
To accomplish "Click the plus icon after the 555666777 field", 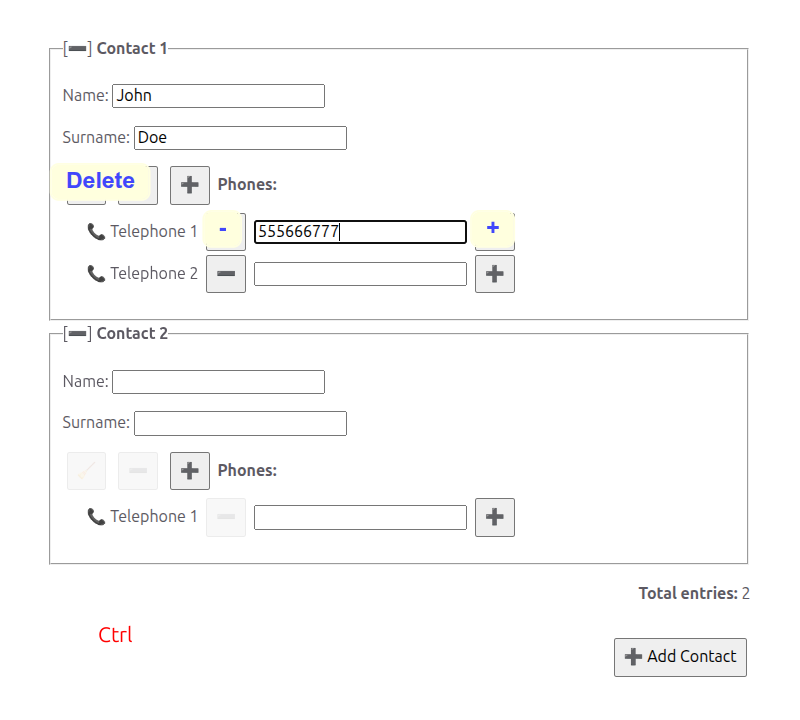I will click(494, 229).
